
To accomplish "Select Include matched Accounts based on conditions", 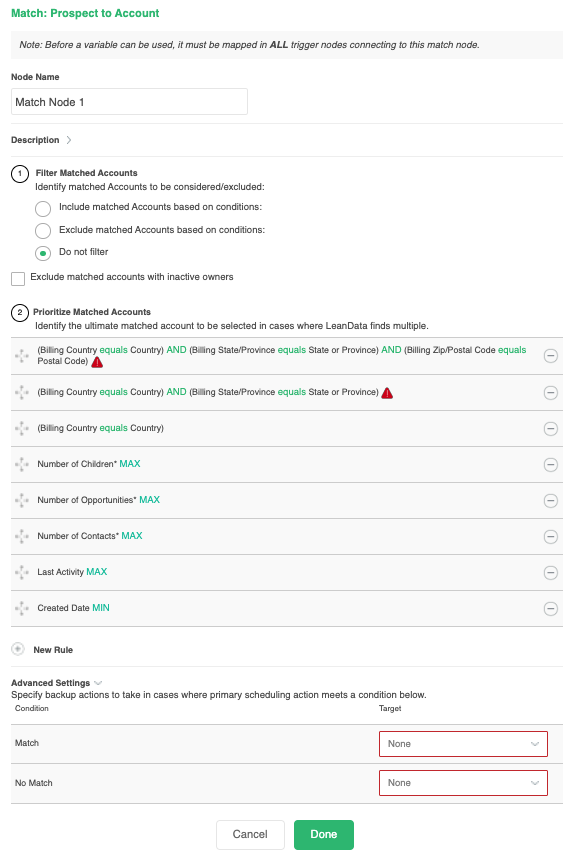I will 43,208.
